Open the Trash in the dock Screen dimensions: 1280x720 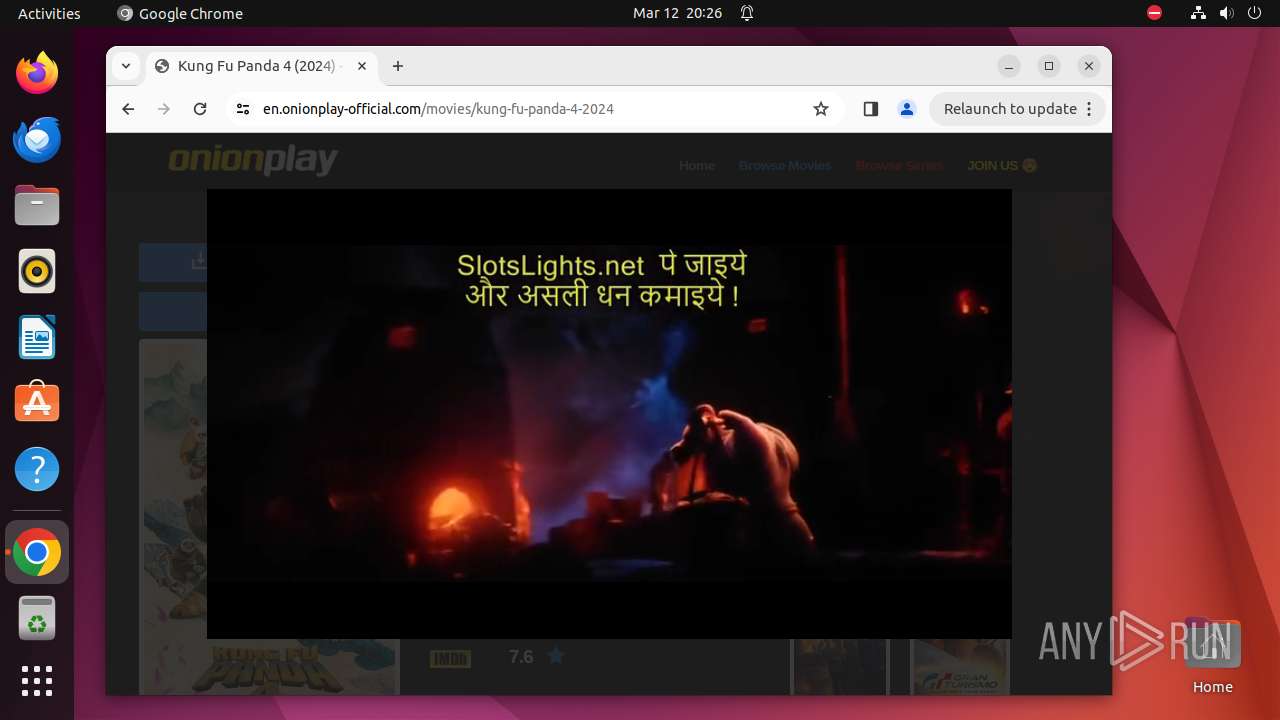click(37, 618)
